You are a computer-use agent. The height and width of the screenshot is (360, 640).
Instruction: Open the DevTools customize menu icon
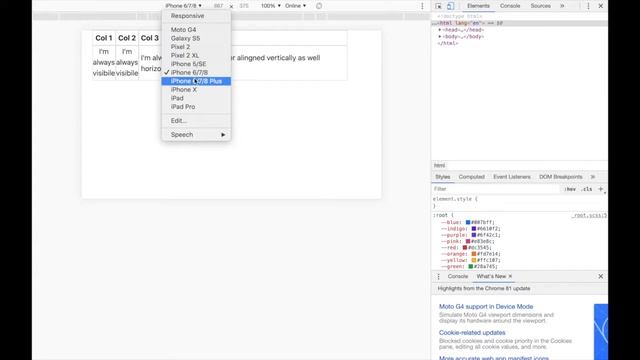(588, 6)
